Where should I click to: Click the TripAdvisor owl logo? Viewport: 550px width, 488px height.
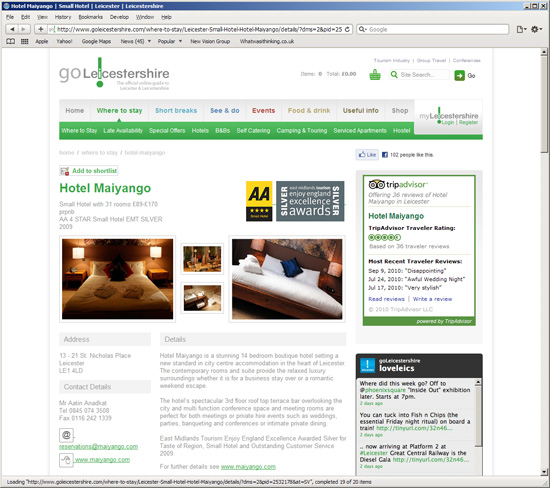point(377,185)
